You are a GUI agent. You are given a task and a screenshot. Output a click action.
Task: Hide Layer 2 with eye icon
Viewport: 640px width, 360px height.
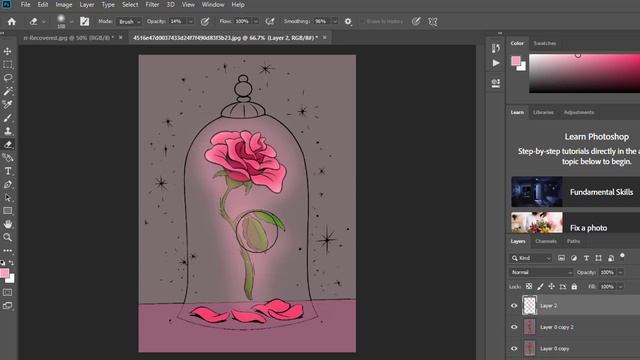(514, 306)
